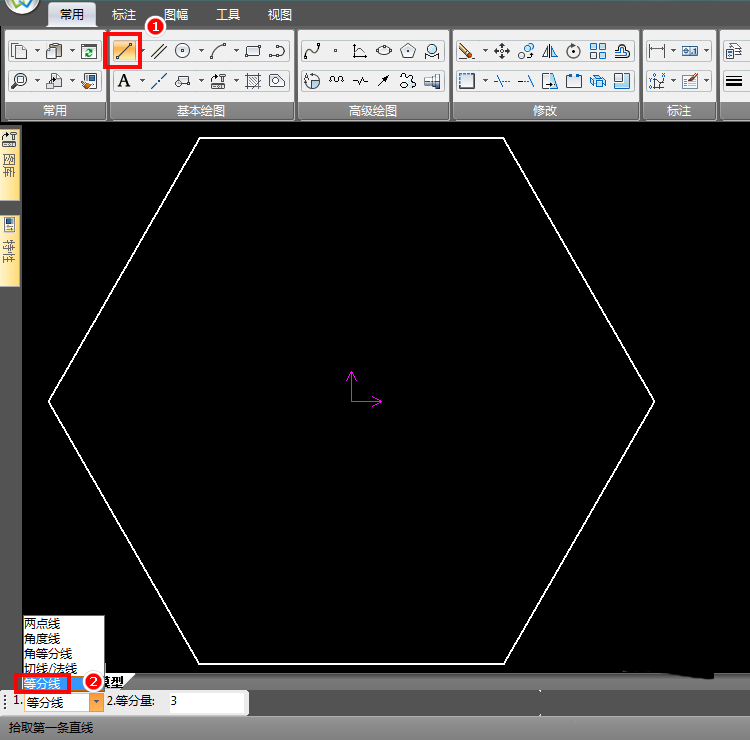Switch to the 工具 ribbon tab
Screen dimensions: 750x740
coord(228,15)
